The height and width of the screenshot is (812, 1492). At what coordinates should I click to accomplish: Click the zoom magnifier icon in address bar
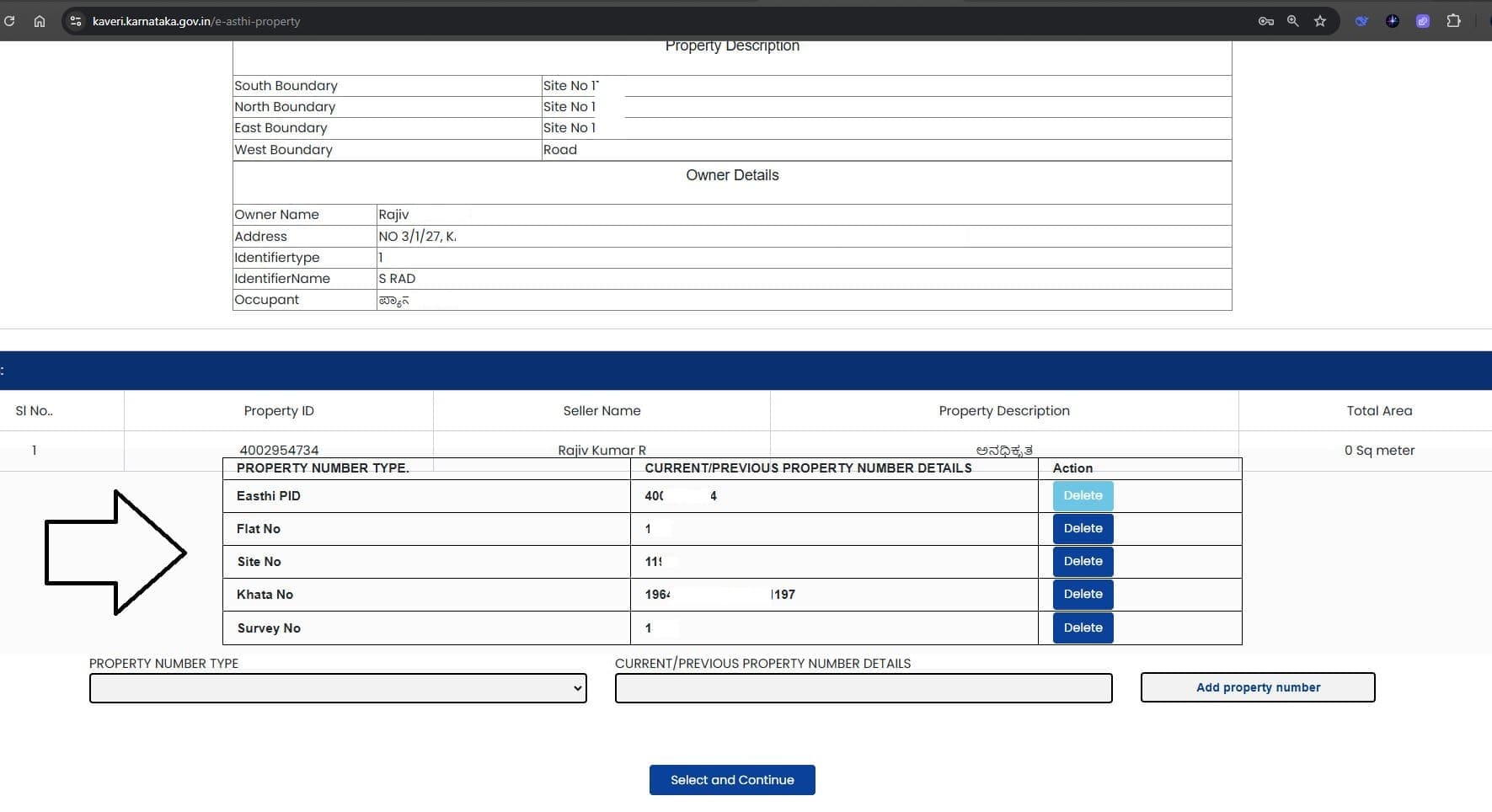(x=1292, y=21)
